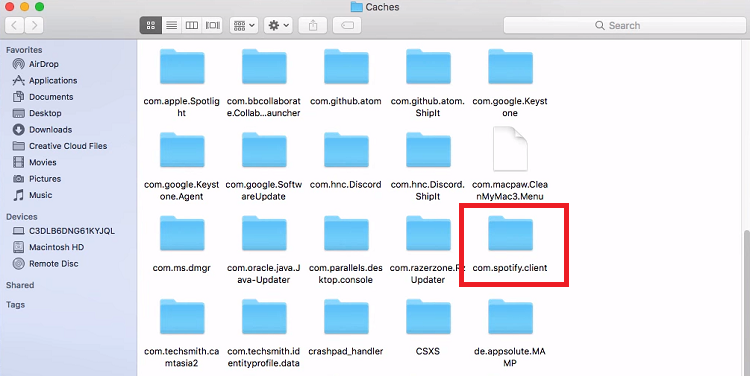Switch to column view
The width and height of the screenshot is (750, 376).
192,25
